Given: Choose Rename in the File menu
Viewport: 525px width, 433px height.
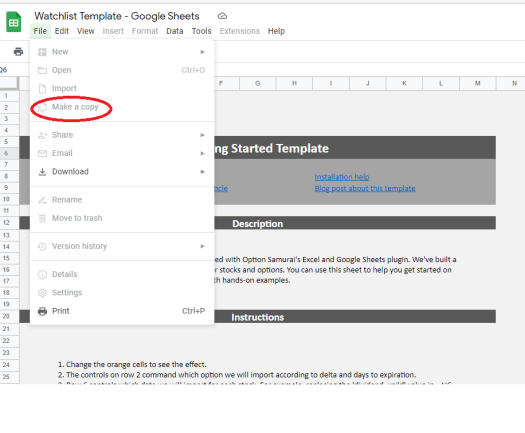Looking at the screenshot, I should point(67,200).
